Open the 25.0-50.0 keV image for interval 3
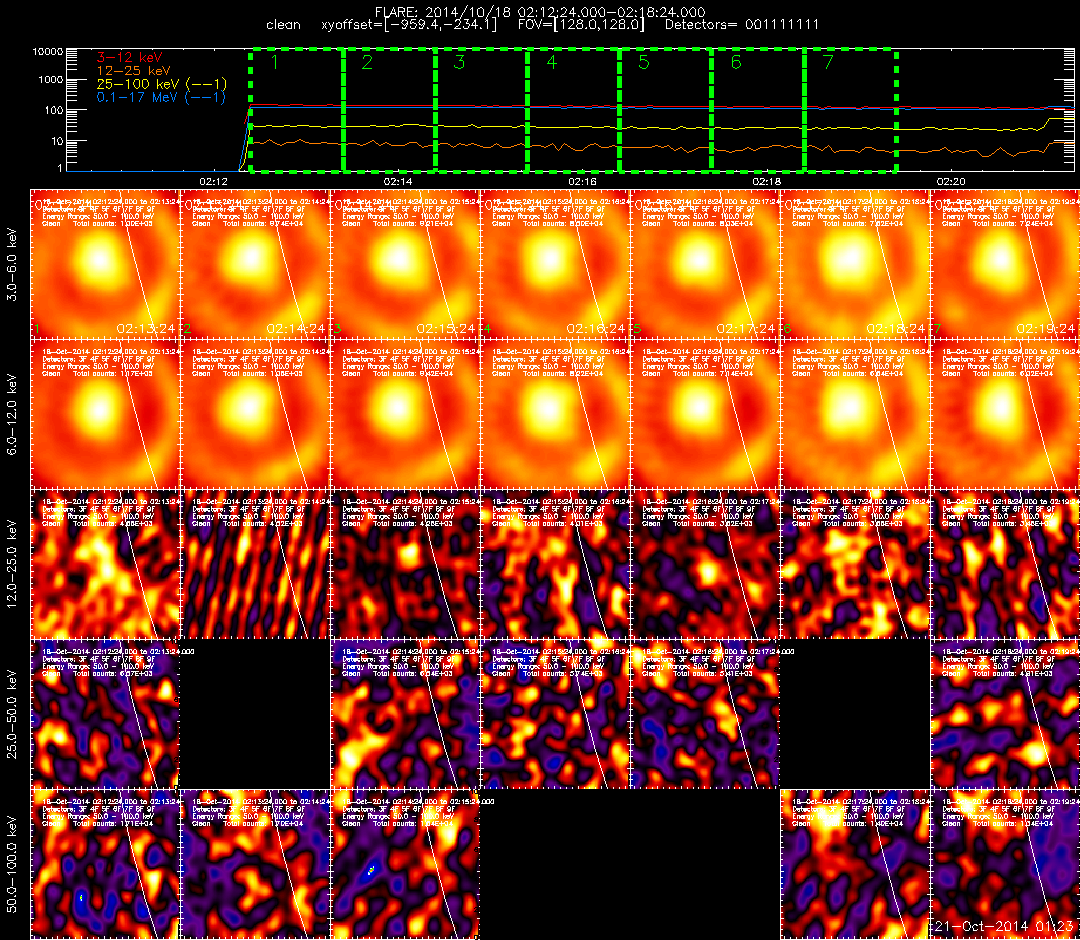The height and width of the screenshot is (940, 1080). click(406, 714)
